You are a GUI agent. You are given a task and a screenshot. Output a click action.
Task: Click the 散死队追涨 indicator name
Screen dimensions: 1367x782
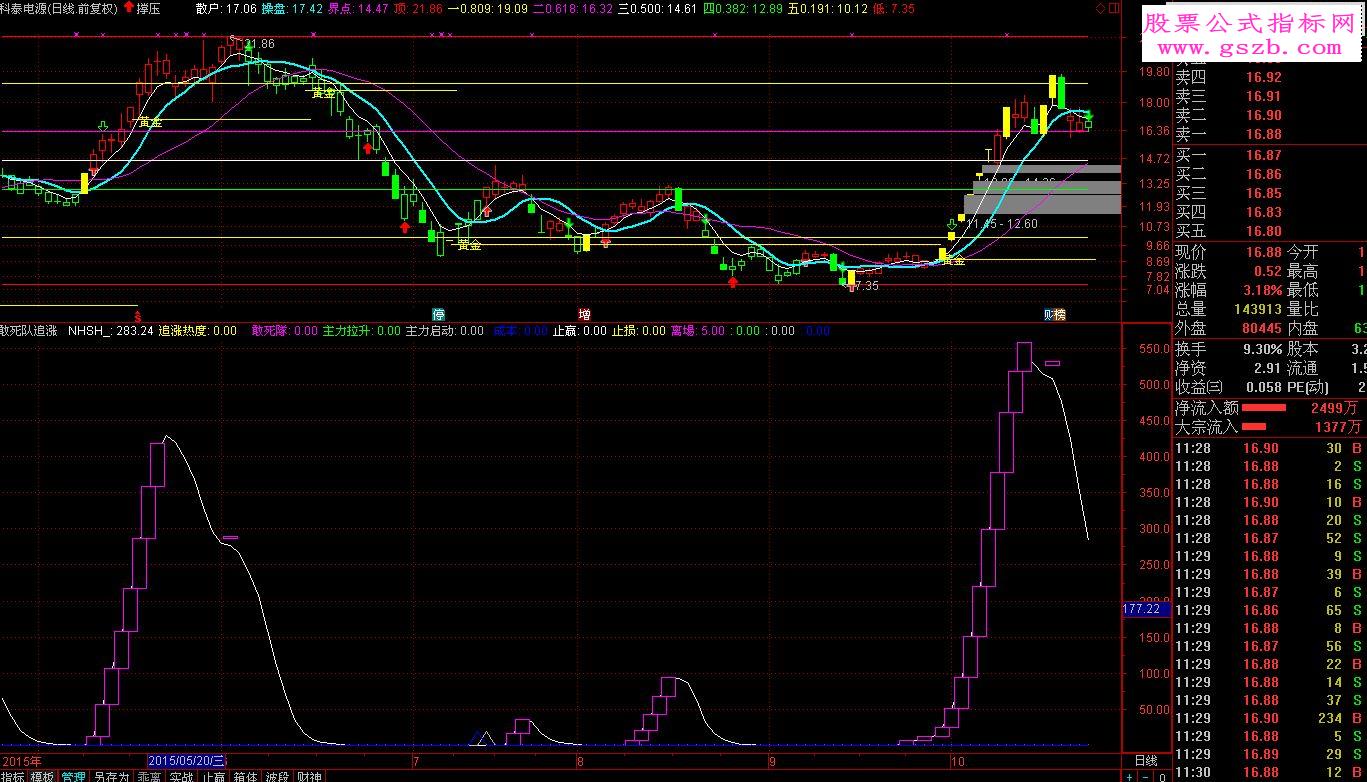(29, 330)
